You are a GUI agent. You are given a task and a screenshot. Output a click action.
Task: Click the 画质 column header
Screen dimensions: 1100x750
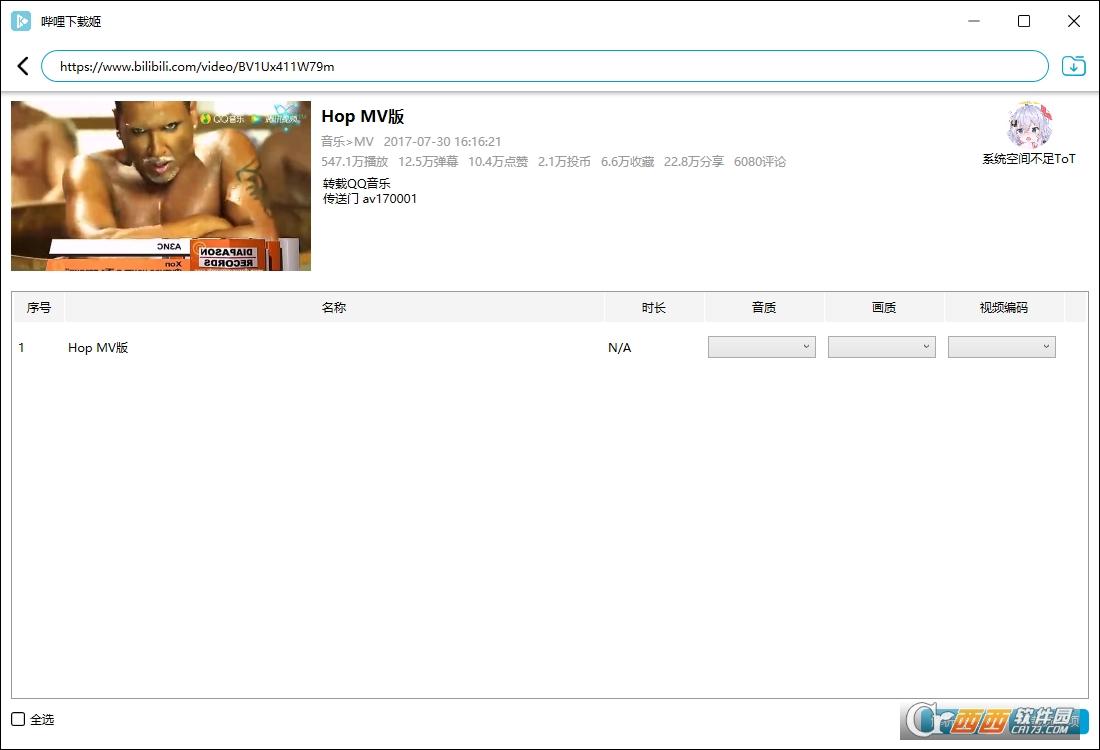(884, 307)
